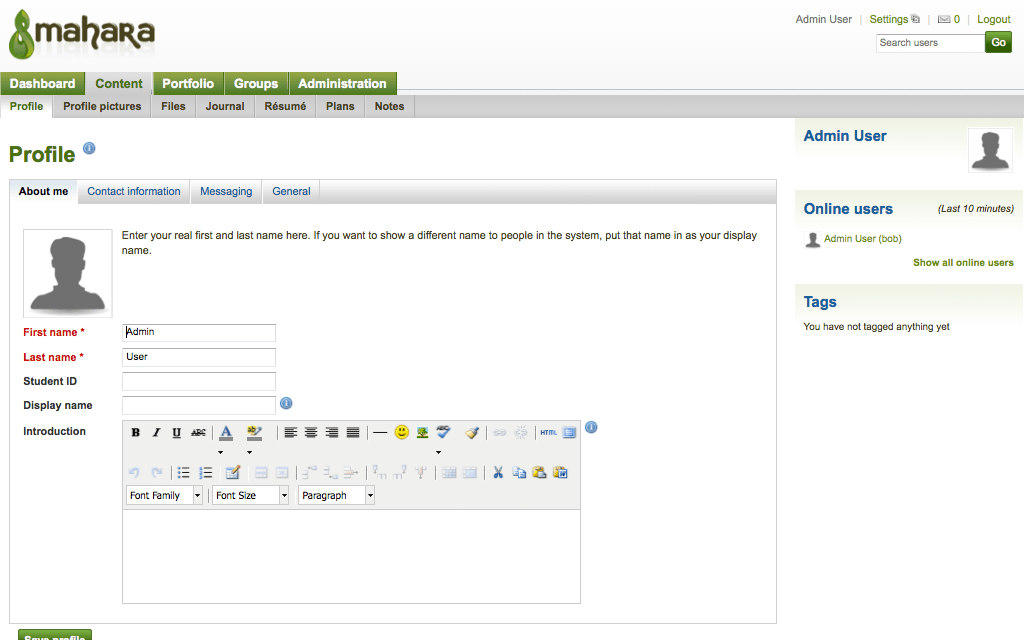Image resolution: width=1024 pixels, height=640 pixels.
Task: Insert a bulleted list in the editor
Action: point(184,473)
